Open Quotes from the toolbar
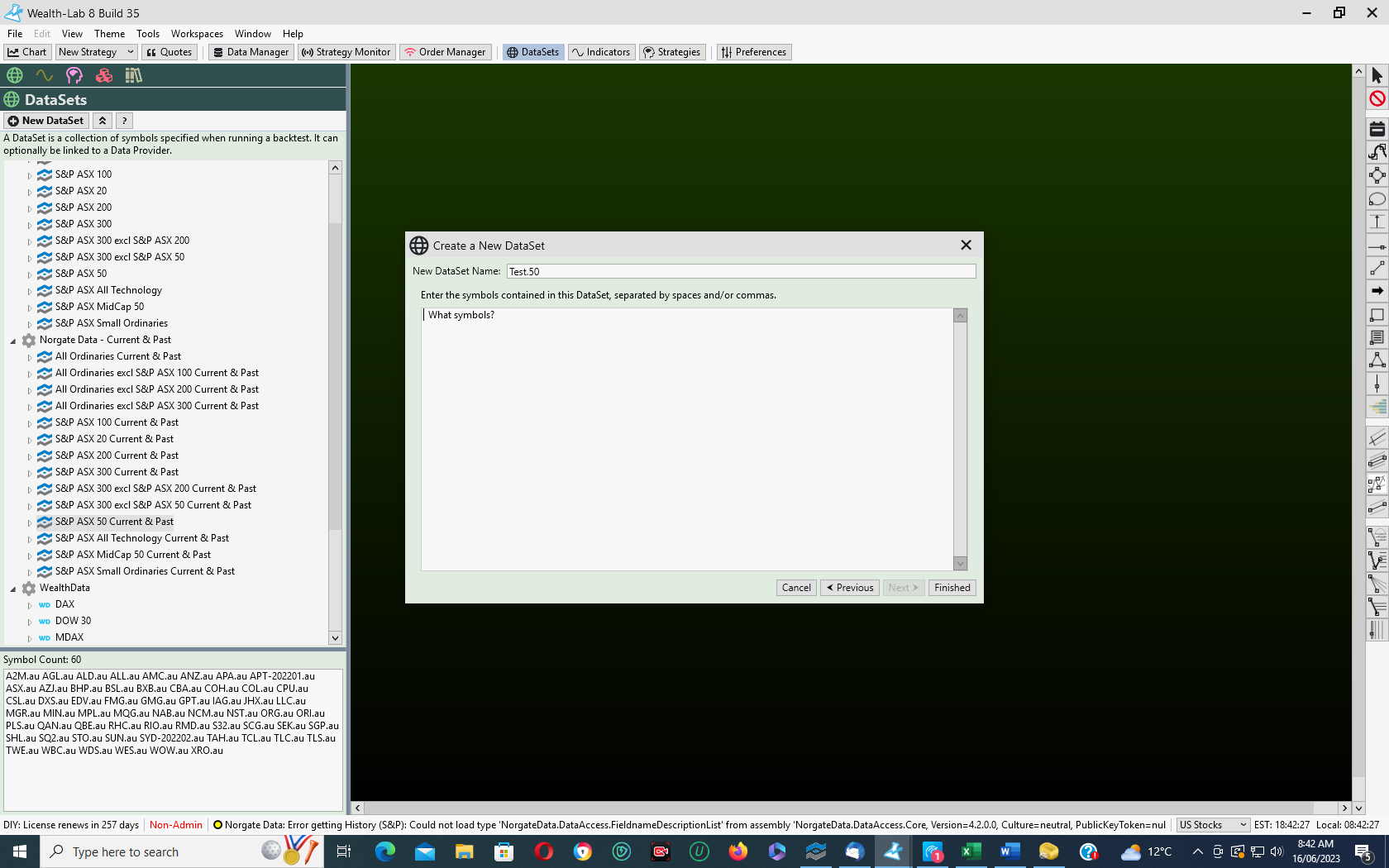The image size is (1389, 868). (x=169, y=52)
